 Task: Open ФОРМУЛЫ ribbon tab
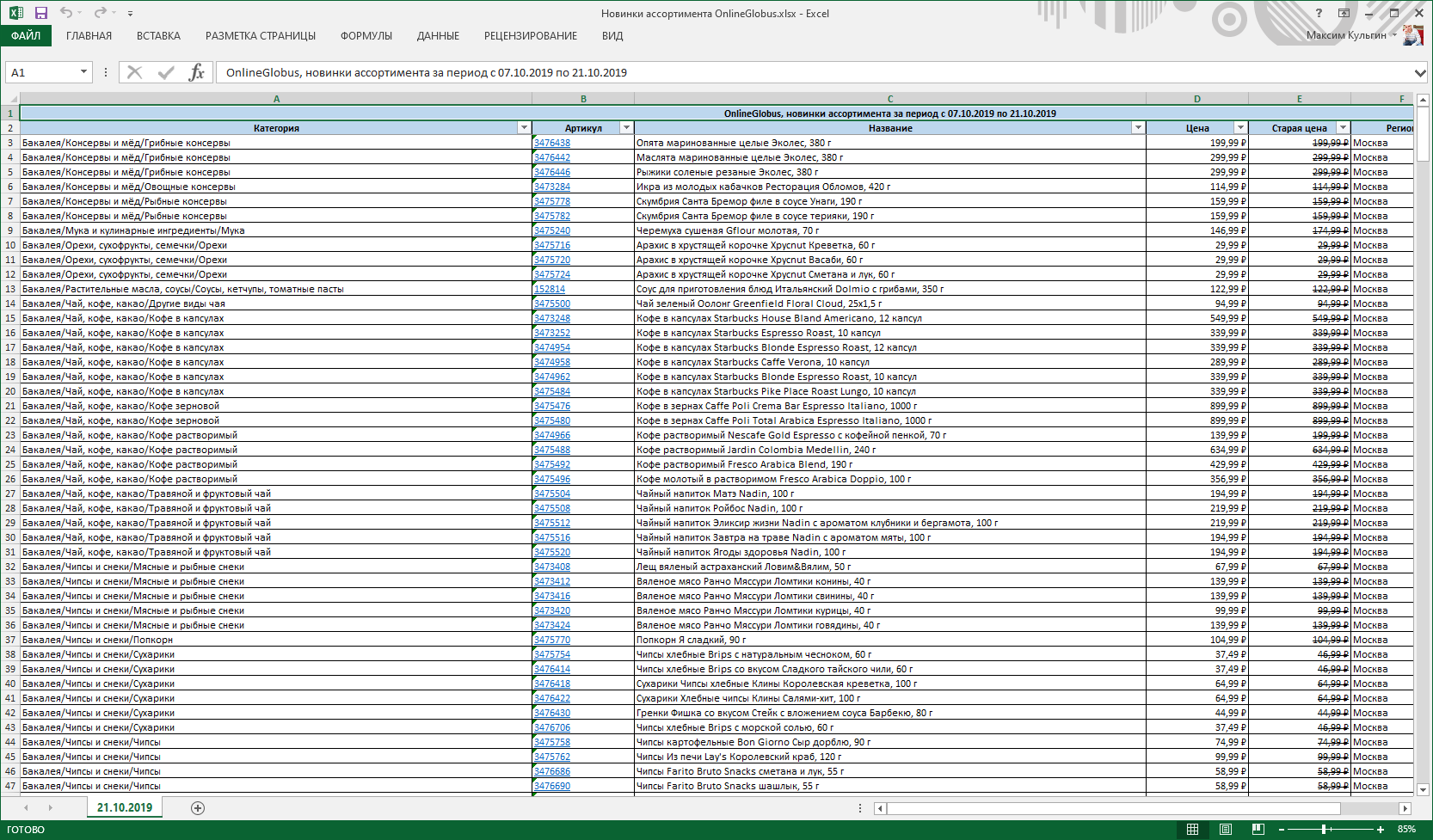point(366,36)
